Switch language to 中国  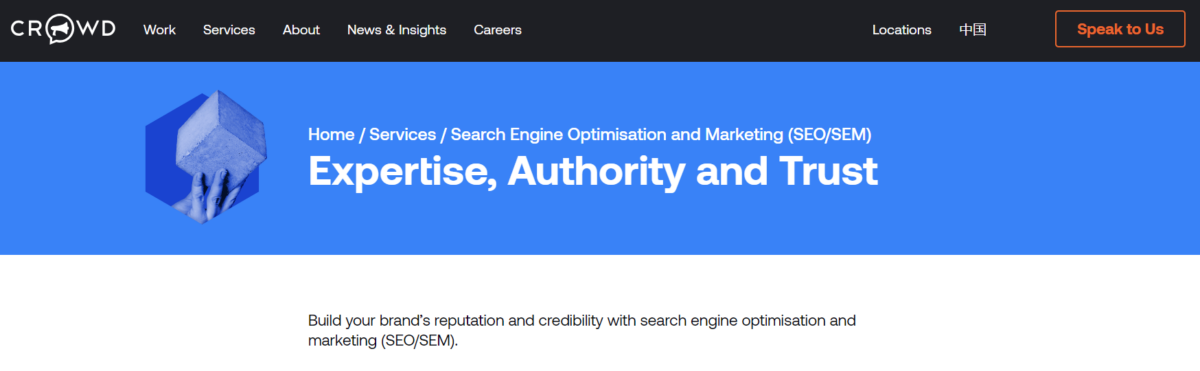click(973, 30)
